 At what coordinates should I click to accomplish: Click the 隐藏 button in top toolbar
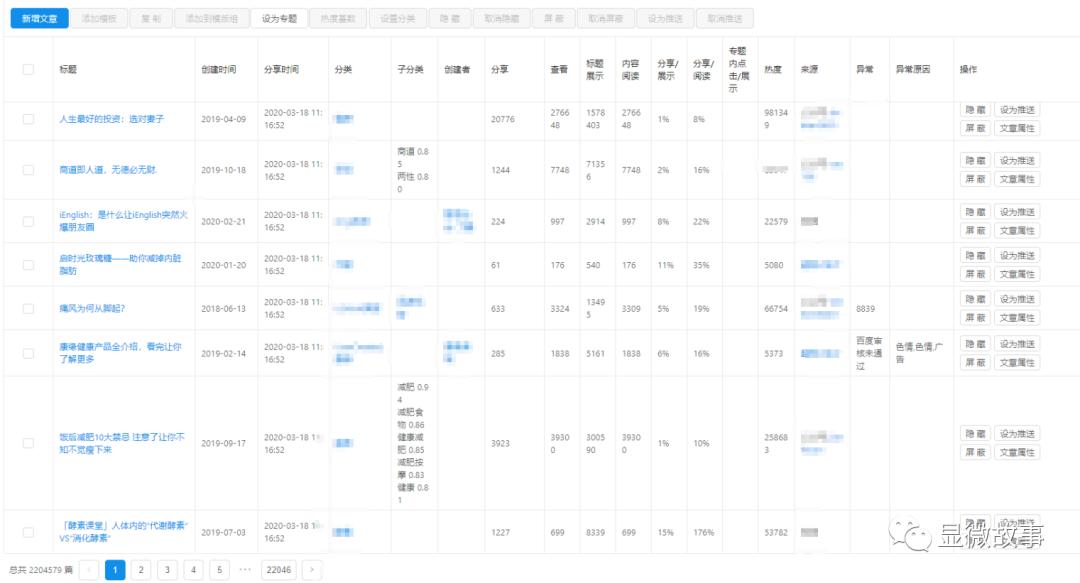tap(450, 19)
